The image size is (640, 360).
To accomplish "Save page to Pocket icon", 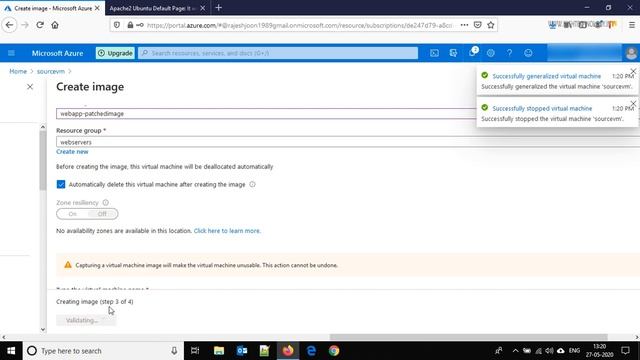I will [x=478, y=25].
